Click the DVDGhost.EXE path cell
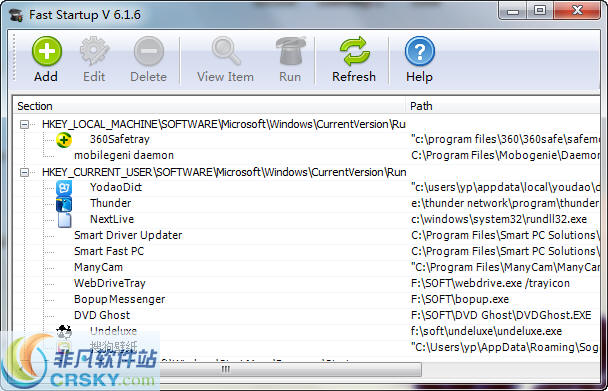 click(501, 315)
